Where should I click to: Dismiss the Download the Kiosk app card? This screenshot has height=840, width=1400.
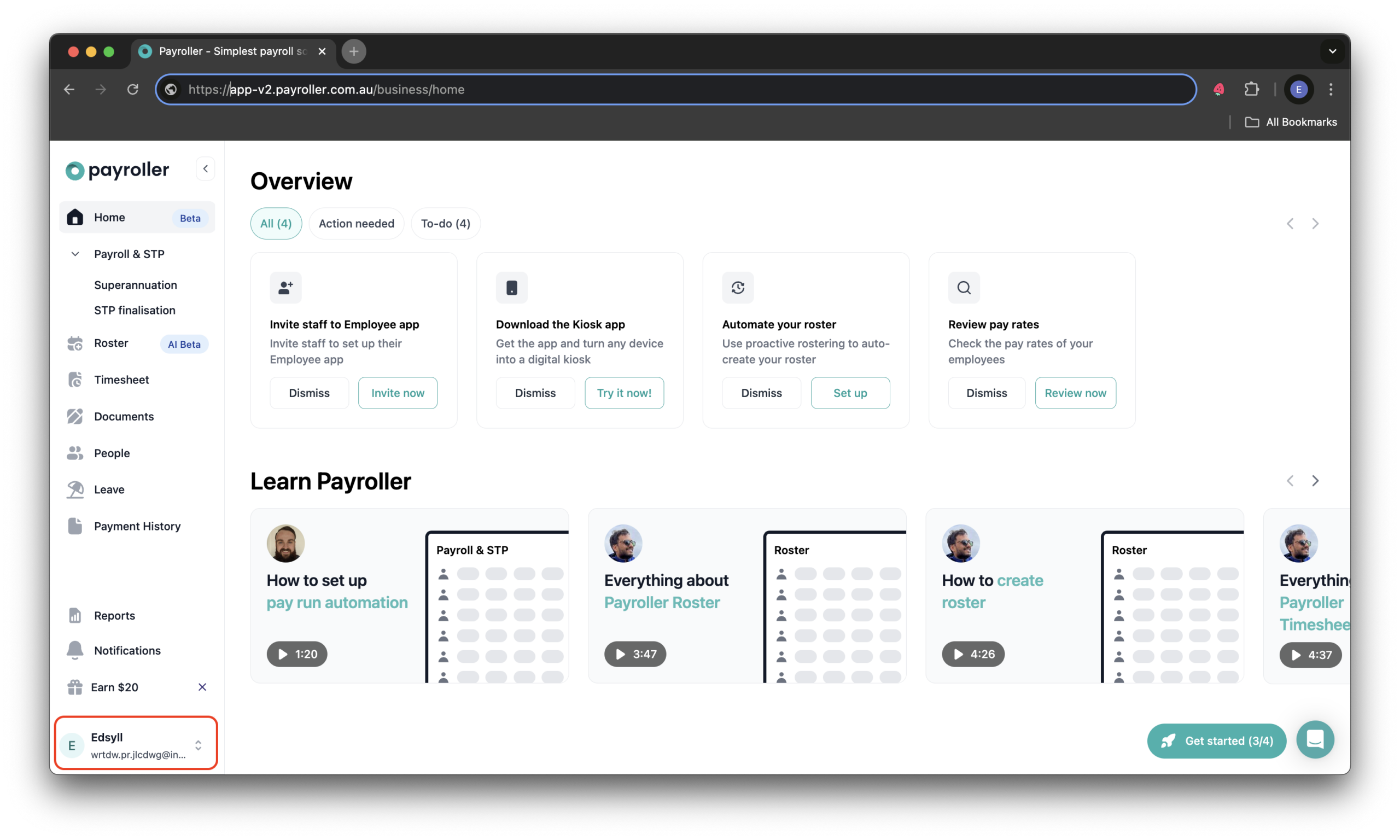pyautogui.click(x=535, y=393)
